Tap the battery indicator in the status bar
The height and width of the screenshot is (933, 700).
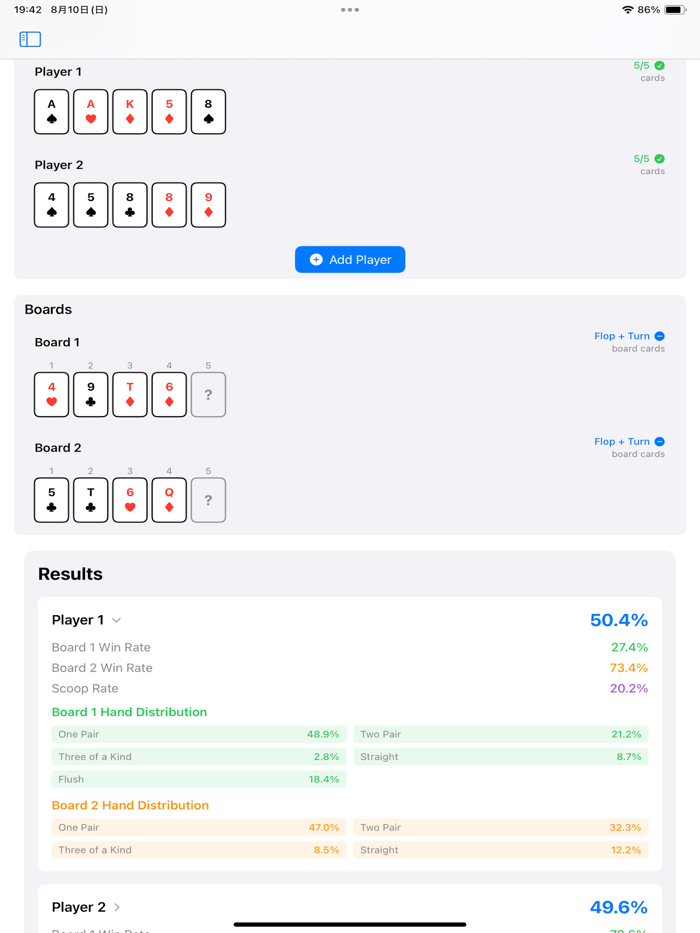674,10
